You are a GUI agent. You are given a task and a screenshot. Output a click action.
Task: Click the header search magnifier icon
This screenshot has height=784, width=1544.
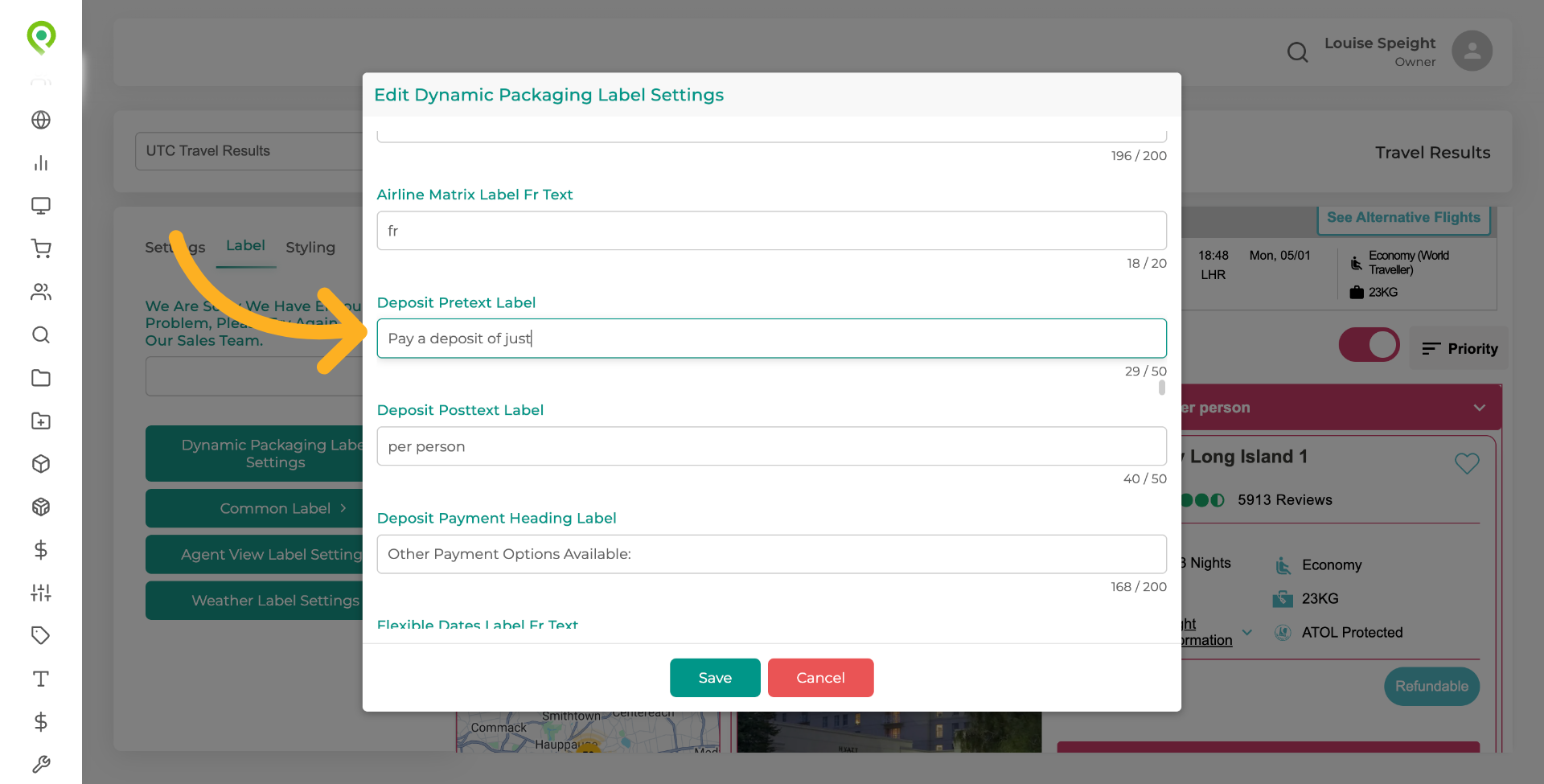pyautogui.click(x=1297, y=52)
